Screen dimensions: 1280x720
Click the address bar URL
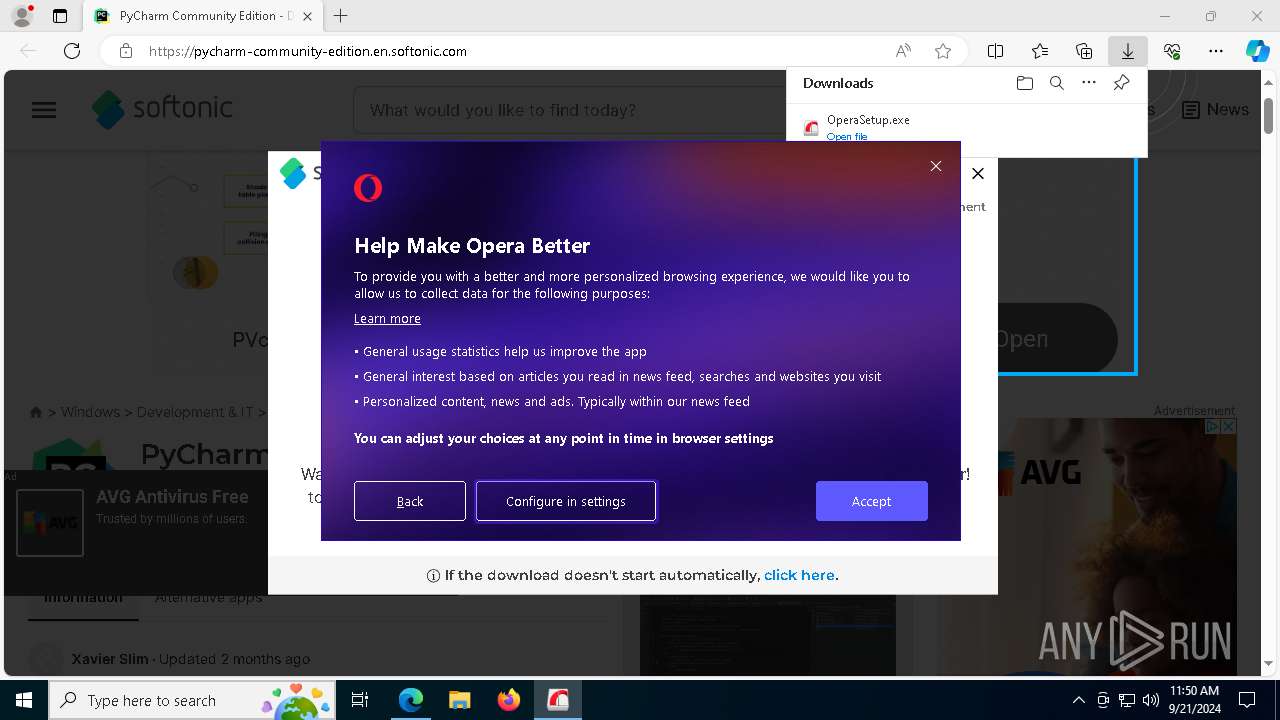pos(308,51)
